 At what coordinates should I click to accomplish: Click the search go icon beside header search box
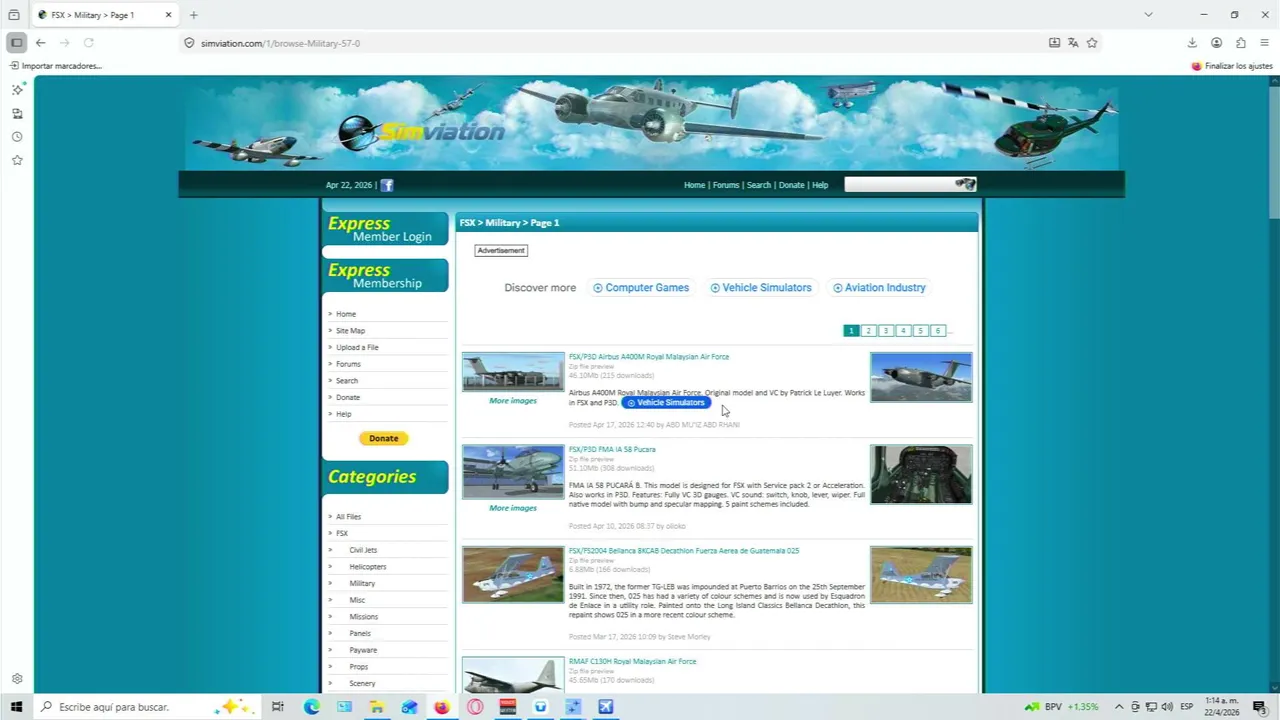pos(965,184)
